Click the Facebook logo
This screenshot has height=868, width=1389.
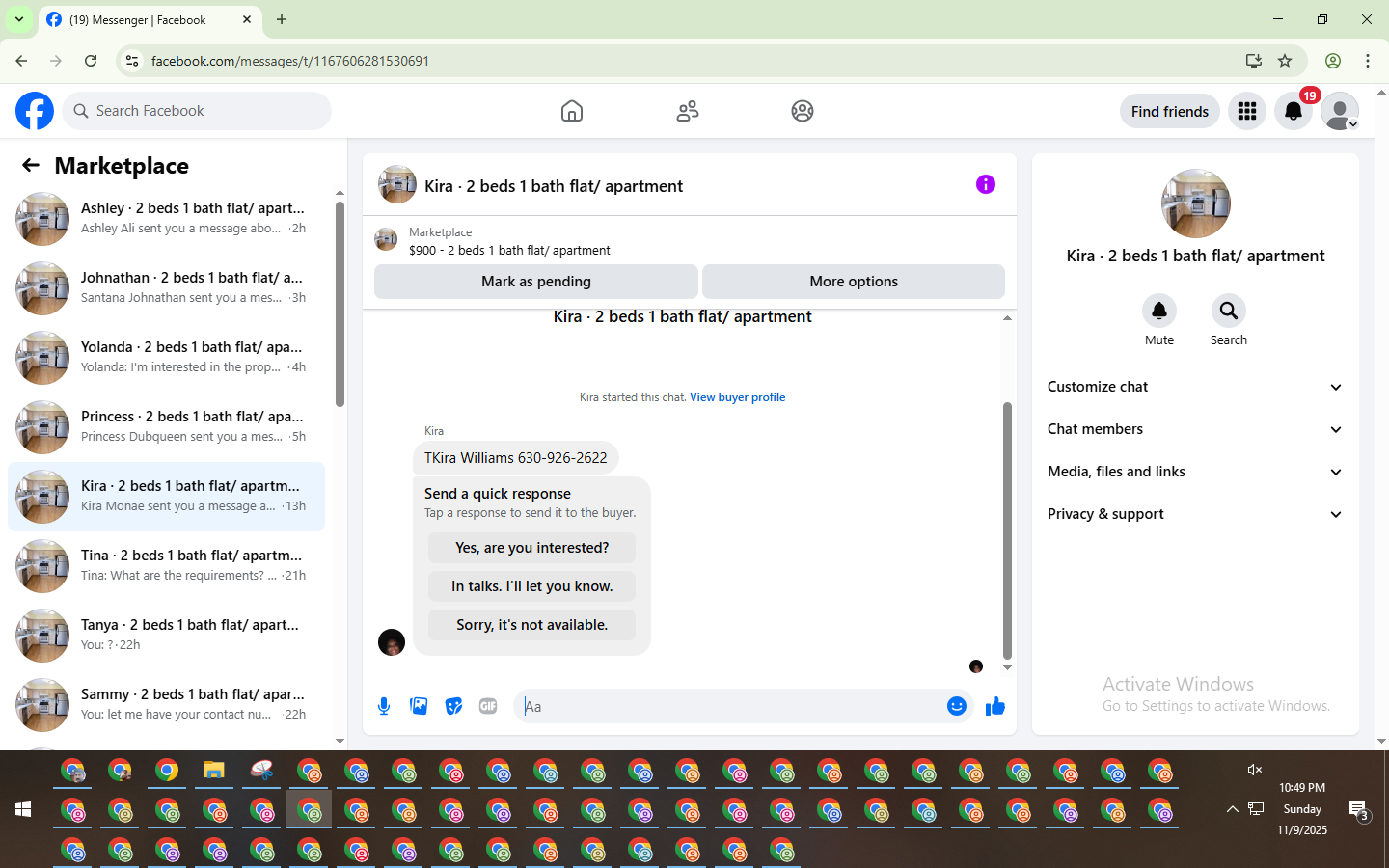click(x=35, y=111)
